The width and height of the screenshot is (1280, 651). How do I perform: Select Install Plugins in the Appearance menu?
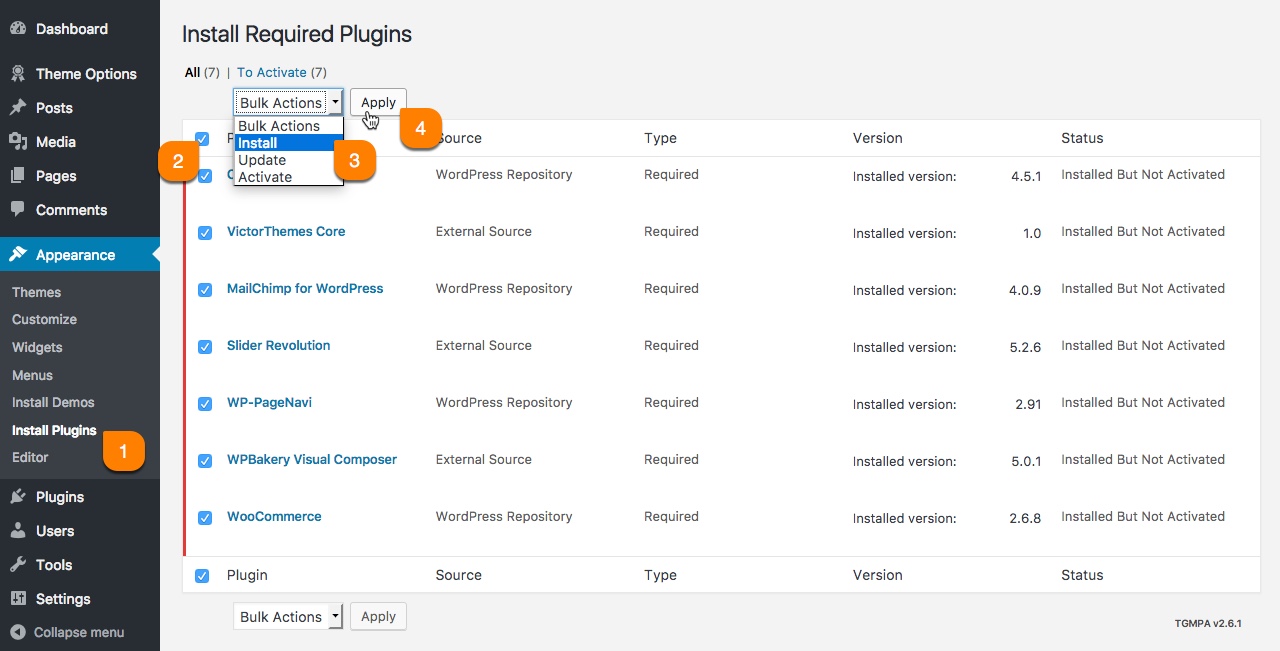click(53, 430)
